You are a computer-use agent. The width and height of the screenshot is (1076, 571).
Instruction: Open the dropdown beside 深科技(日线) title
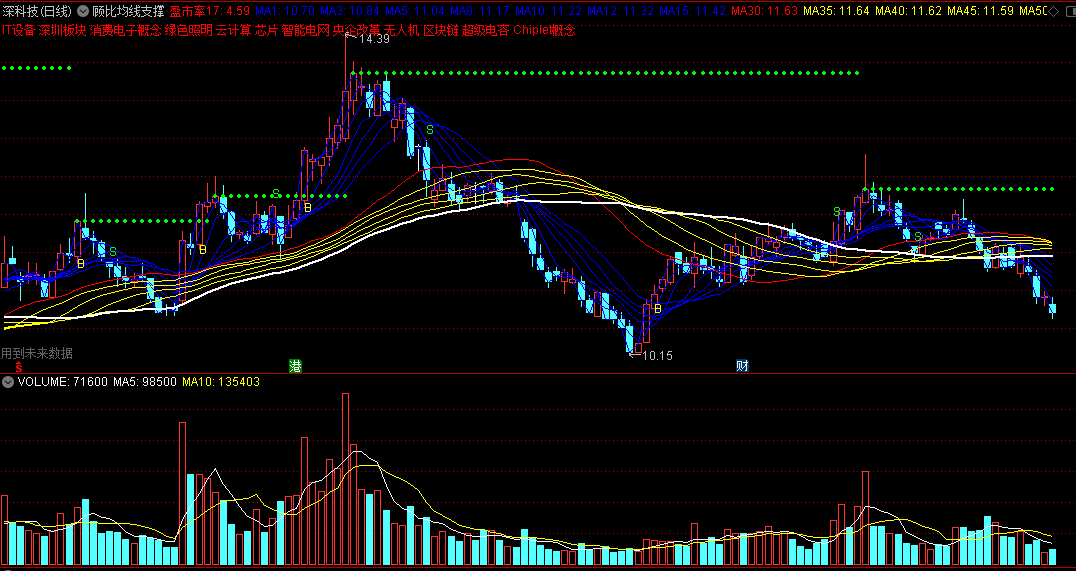tap(83, 11)
